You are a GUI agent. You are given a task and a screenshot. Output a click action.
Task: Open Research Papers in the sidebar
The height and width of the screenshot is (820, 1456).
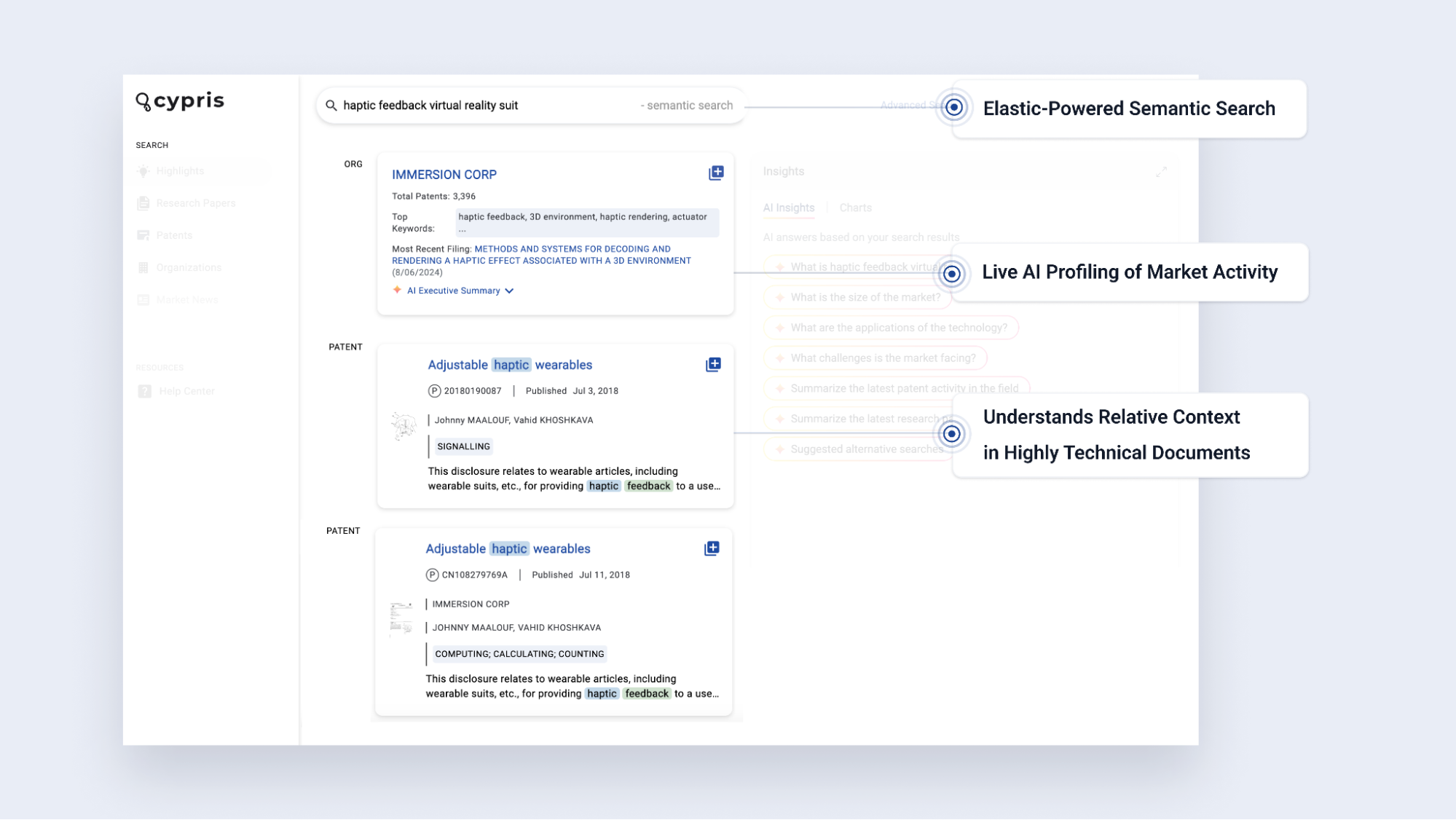point(196,203)
